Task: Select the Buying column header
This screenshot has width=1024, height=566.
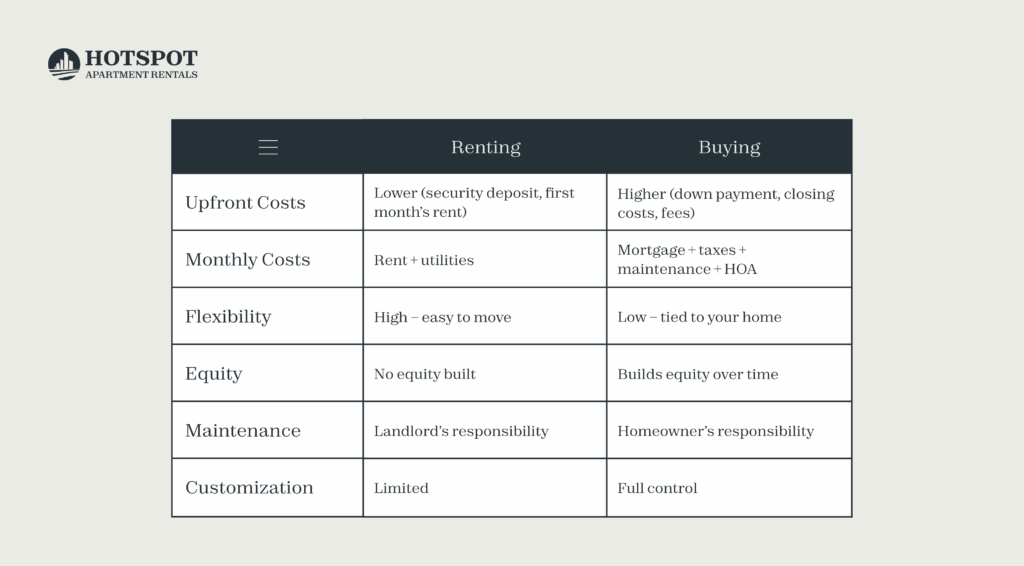Action: tap(729, 148)
